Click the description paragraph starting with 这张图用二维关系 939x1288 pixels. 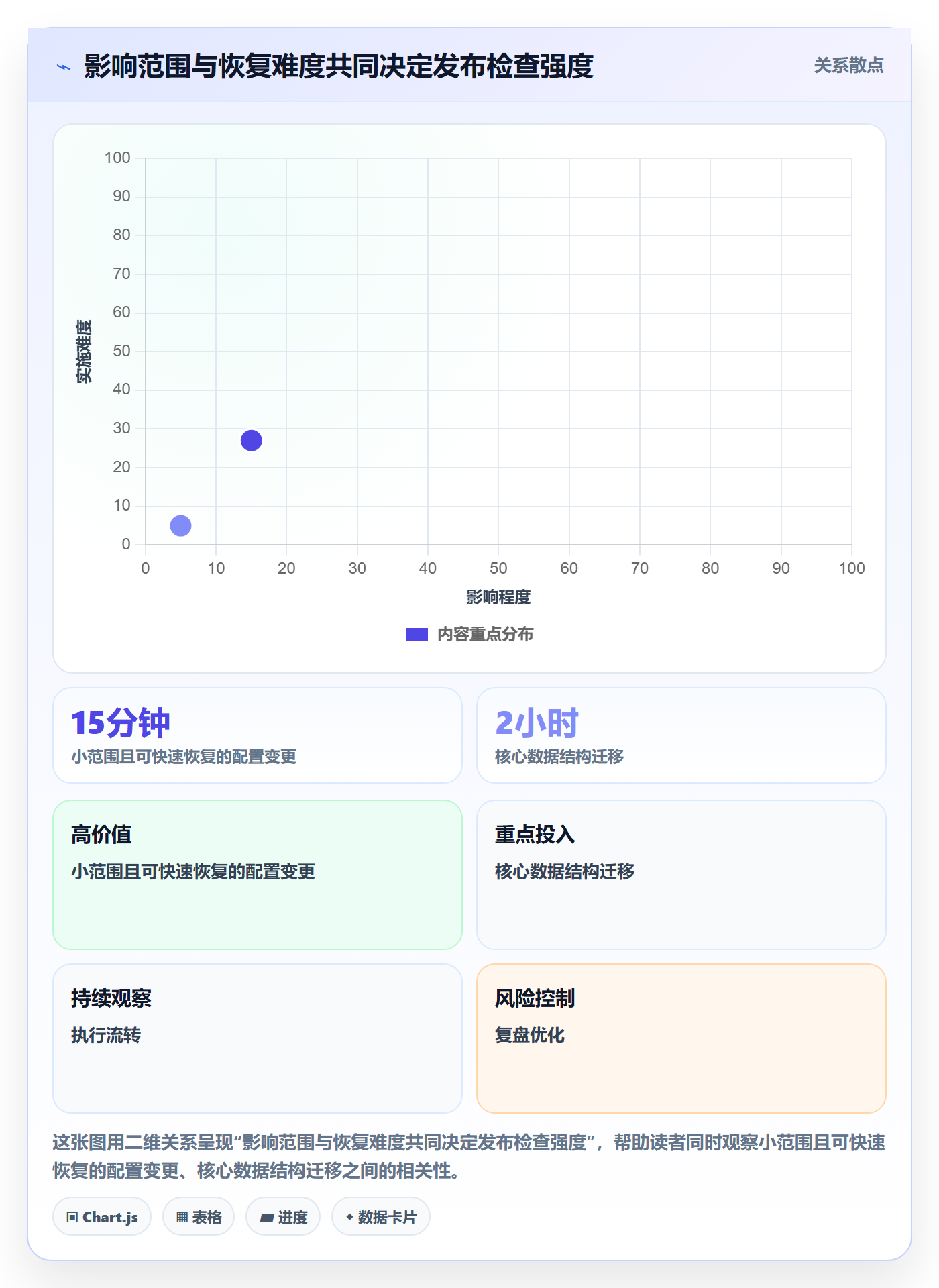click(x=469, y=1156)
